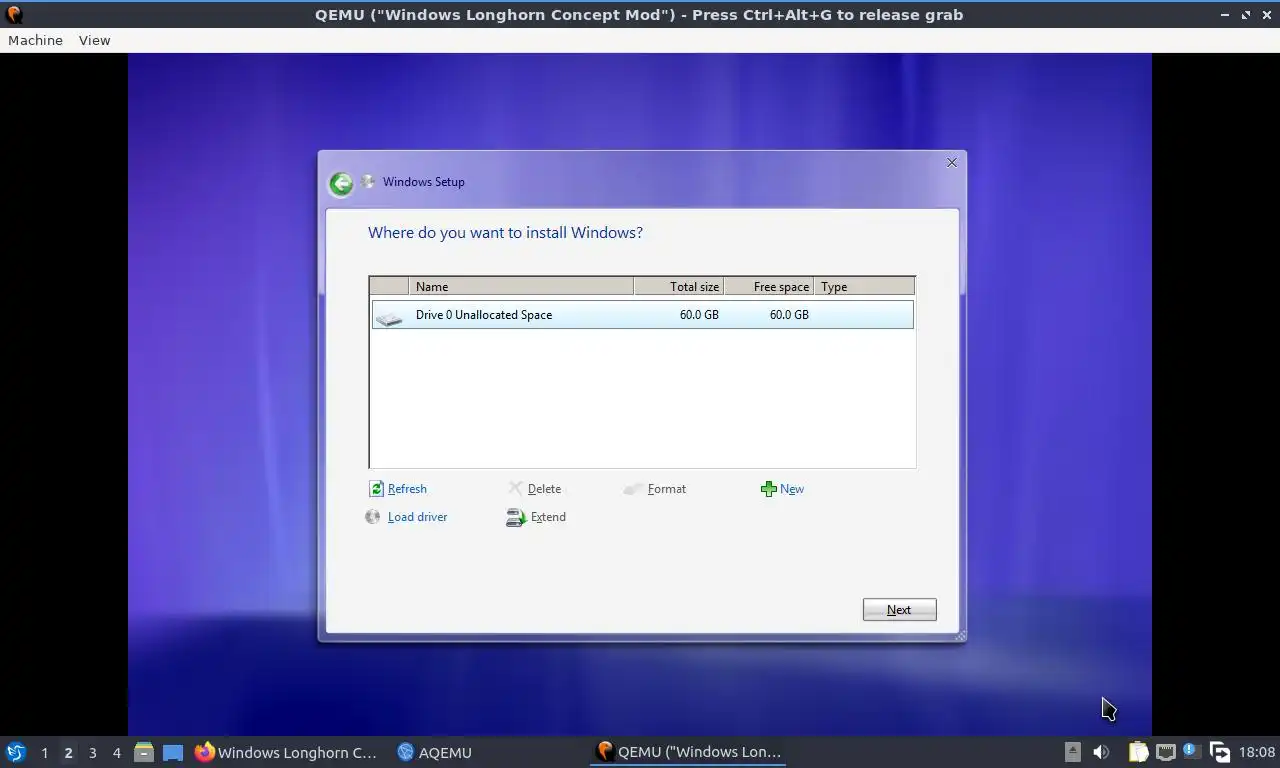Image resolution: width=1280 pixels, height=768 pixels.
Task: Sort by the Name column header
Action: pyautogui.click(x=521, y=286)
